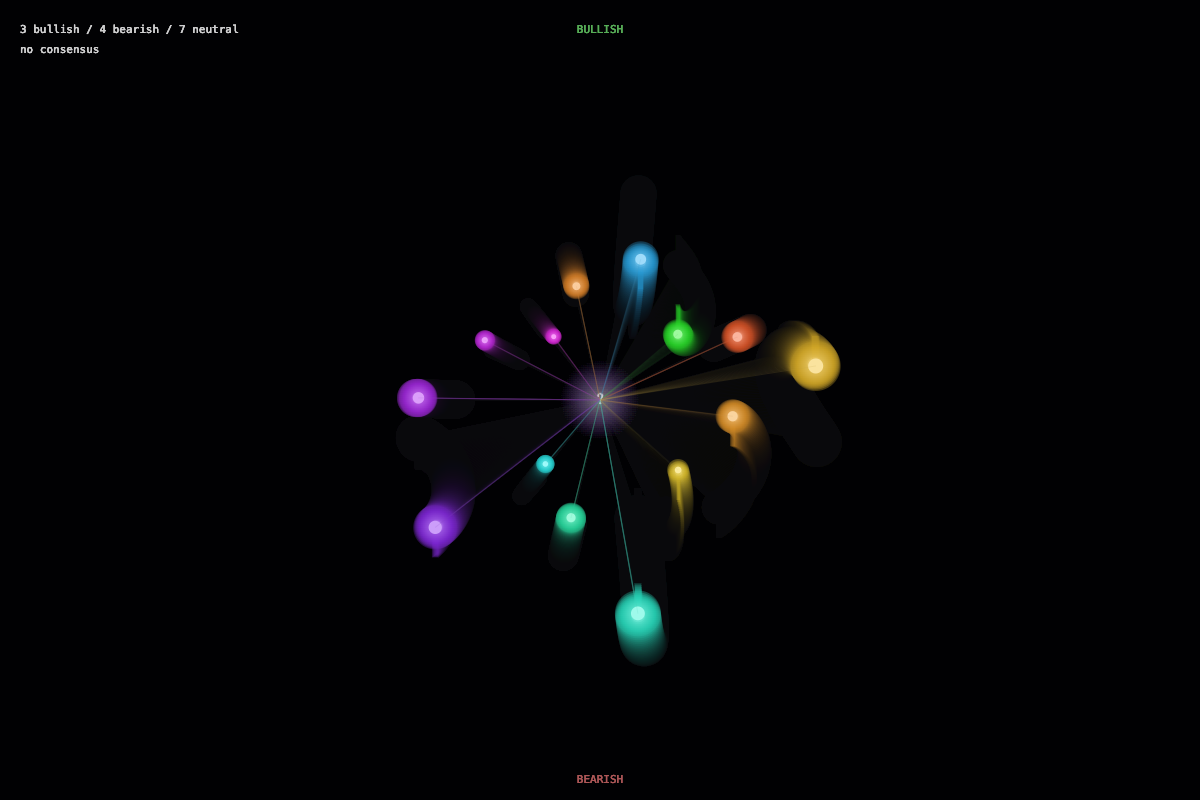Select the small purple orb at upper left

tap(485, 341)
